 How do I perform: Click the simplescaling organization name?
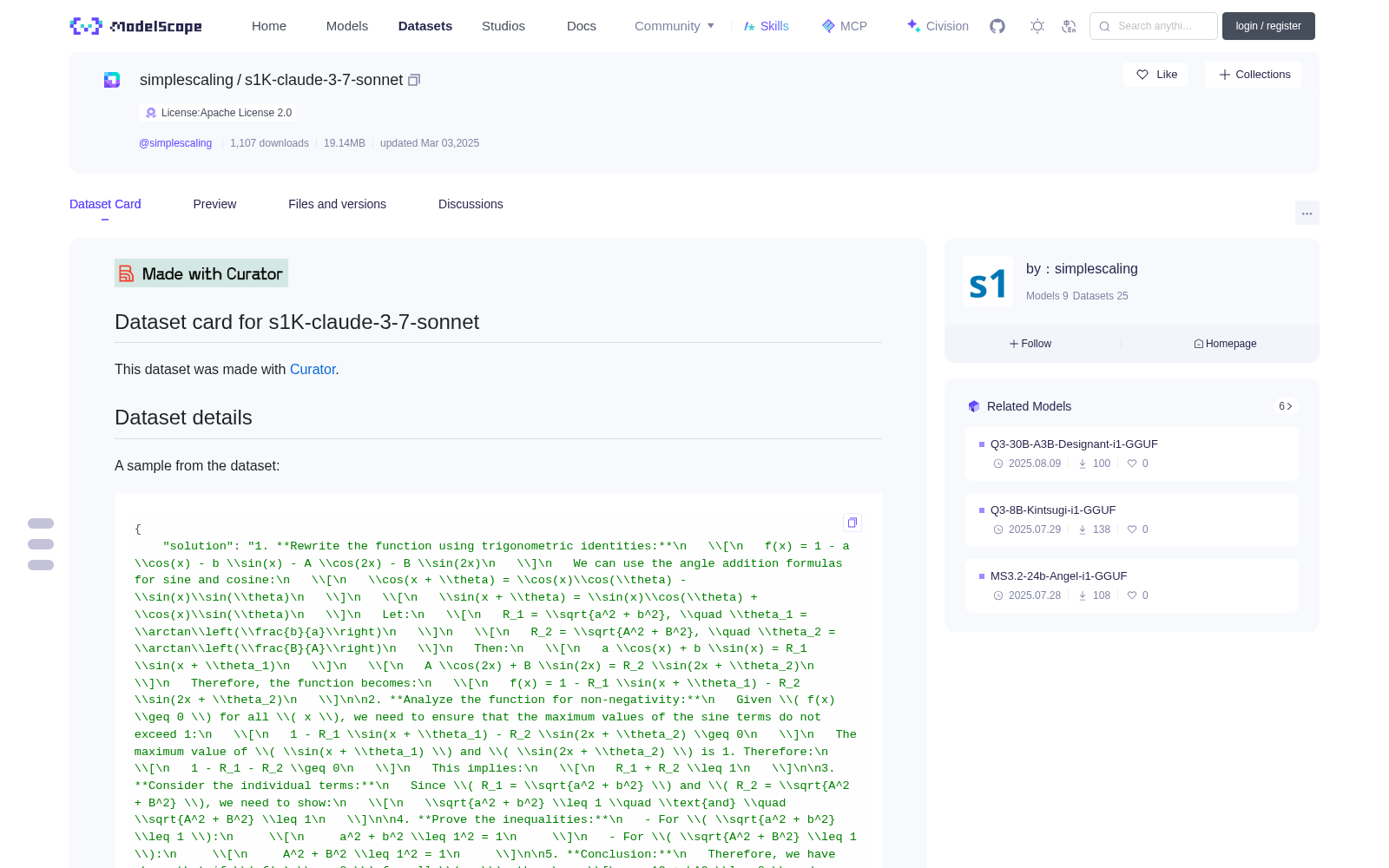click(1096, 269)
